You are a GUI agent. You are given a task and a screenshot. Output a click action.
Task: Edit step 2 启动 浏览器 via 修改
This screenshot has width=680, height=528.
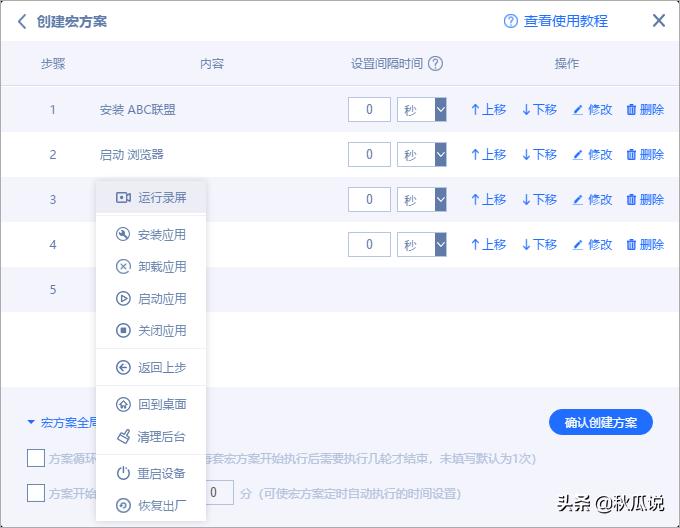click(592, 155)
